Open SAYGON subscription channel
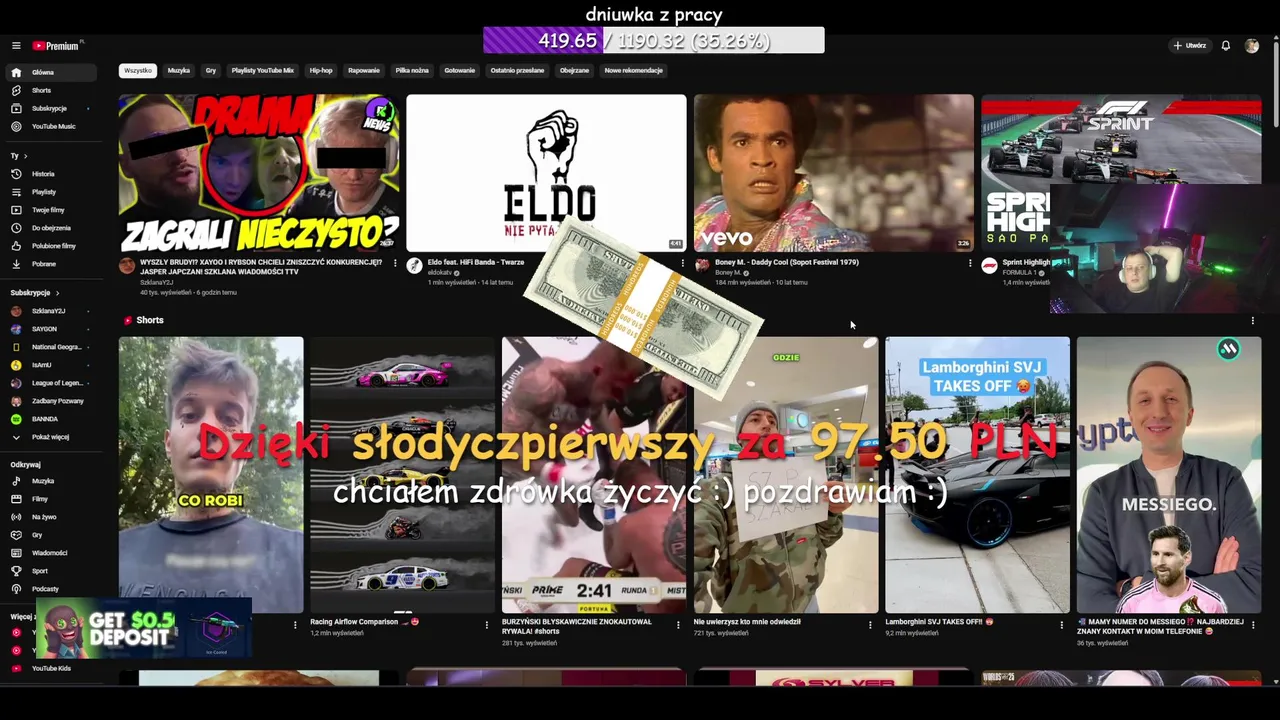The width and height of the screenshot is (1280, 720). (53, 329)
